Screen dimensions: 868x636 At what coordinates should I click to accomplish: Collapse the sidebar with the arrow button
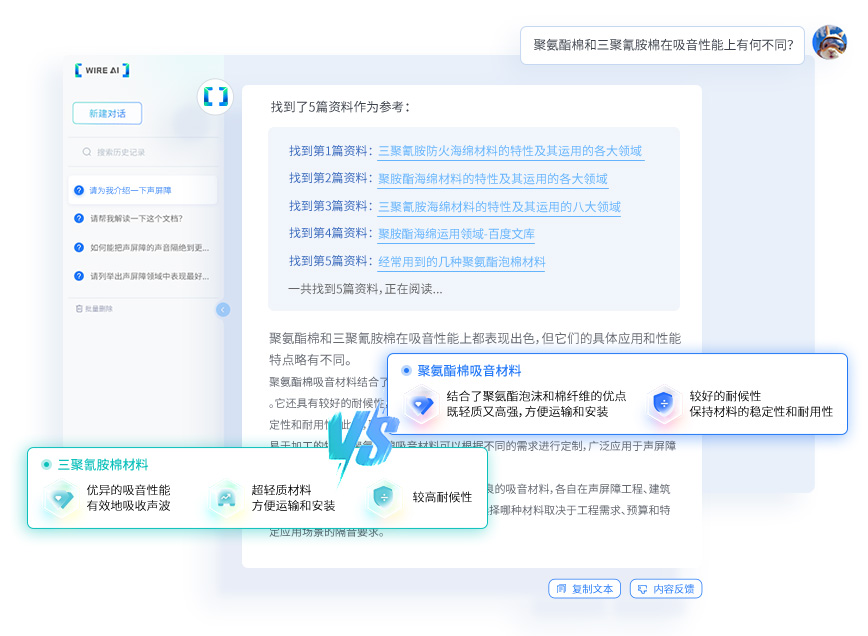[223, 310]
